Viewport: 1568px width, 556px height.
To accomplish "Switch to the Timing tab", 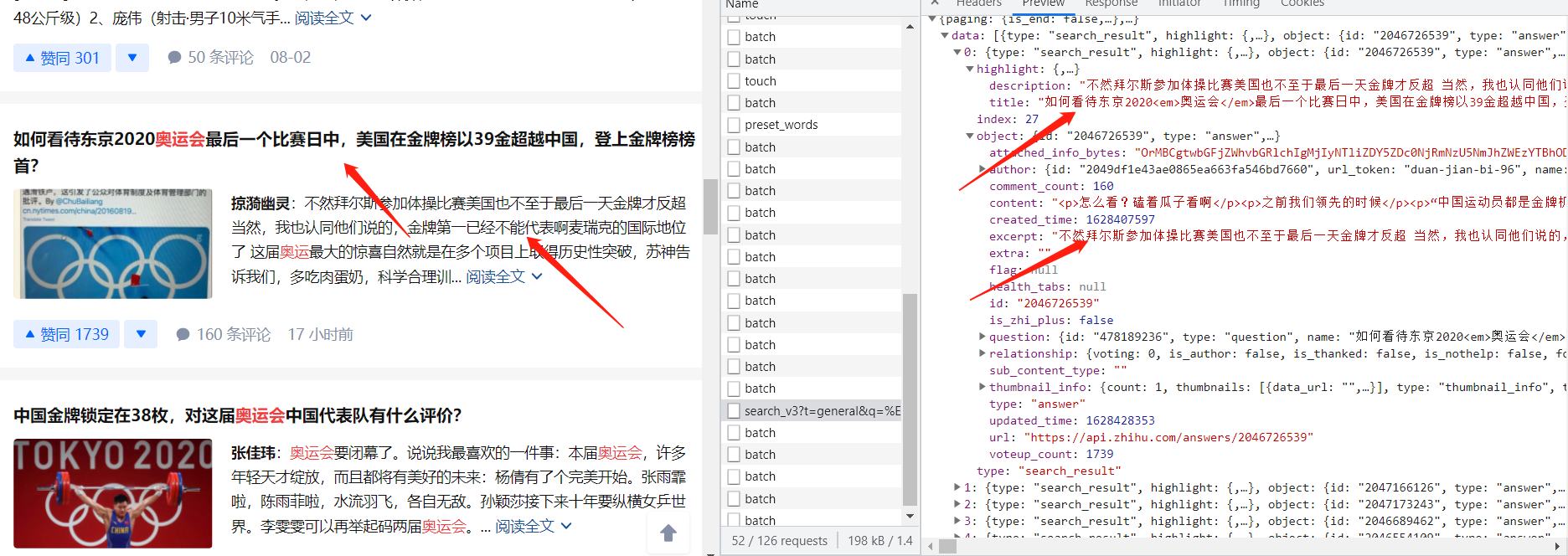I will 1241,3.
